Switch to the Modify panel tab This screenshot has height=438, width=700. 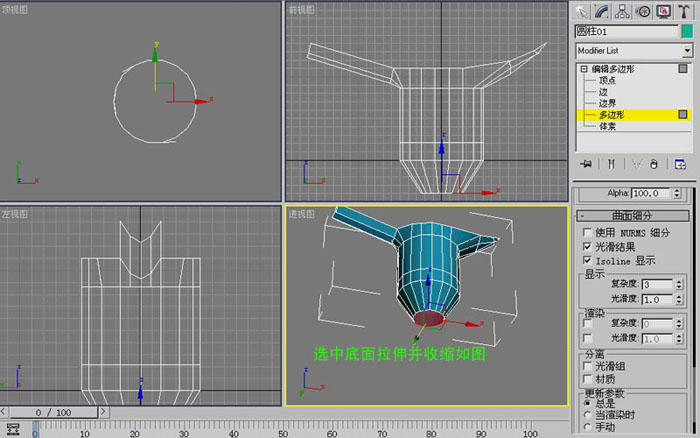[602, 12]
